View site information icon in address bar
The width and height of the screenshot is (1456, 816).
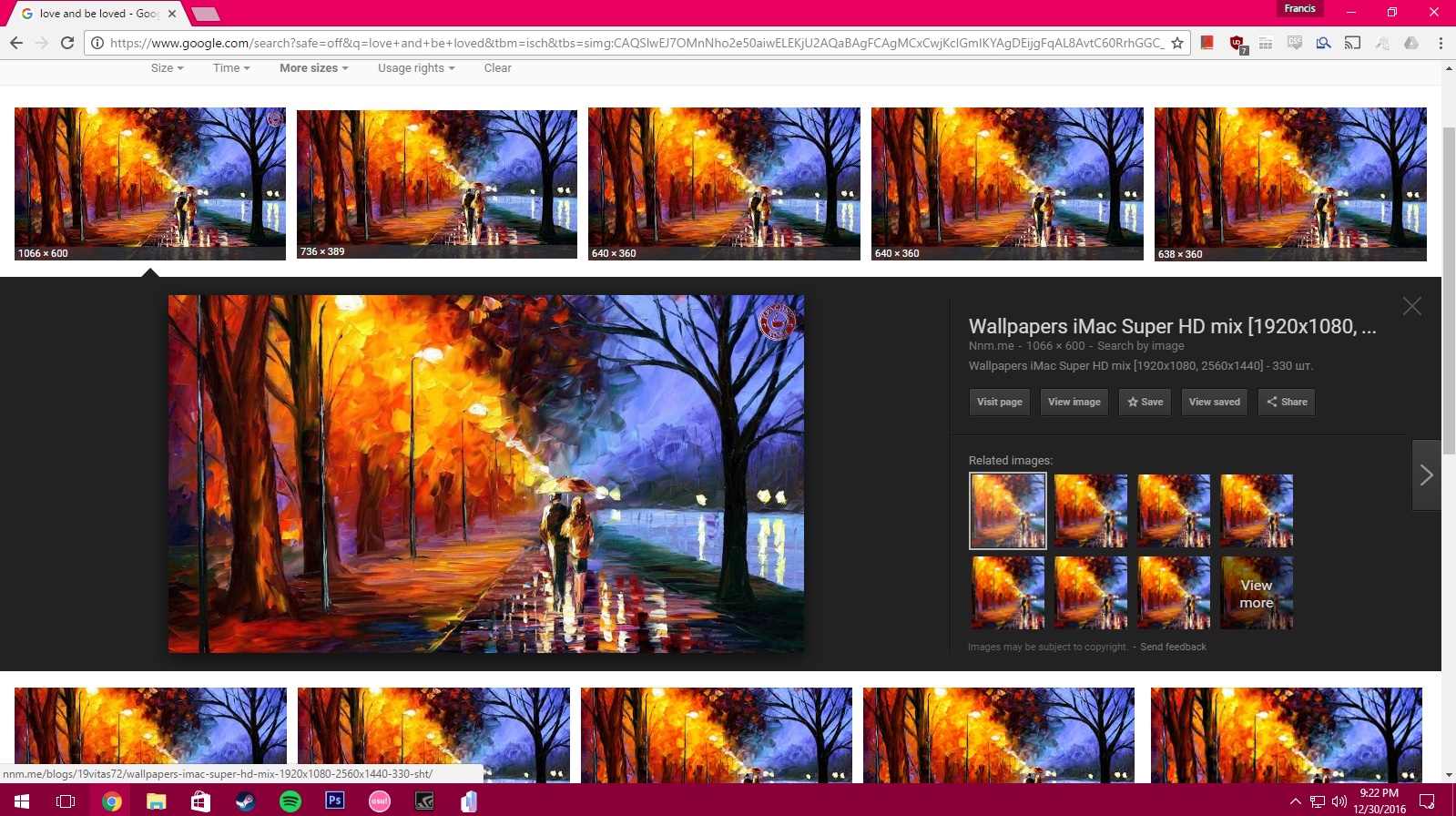[97, 43]
